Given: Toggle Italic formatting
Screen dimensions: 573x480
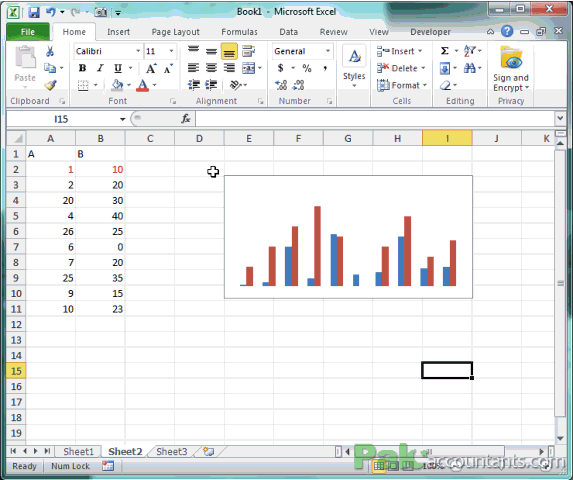Looking at the screenshot, I should click(100, 68).
